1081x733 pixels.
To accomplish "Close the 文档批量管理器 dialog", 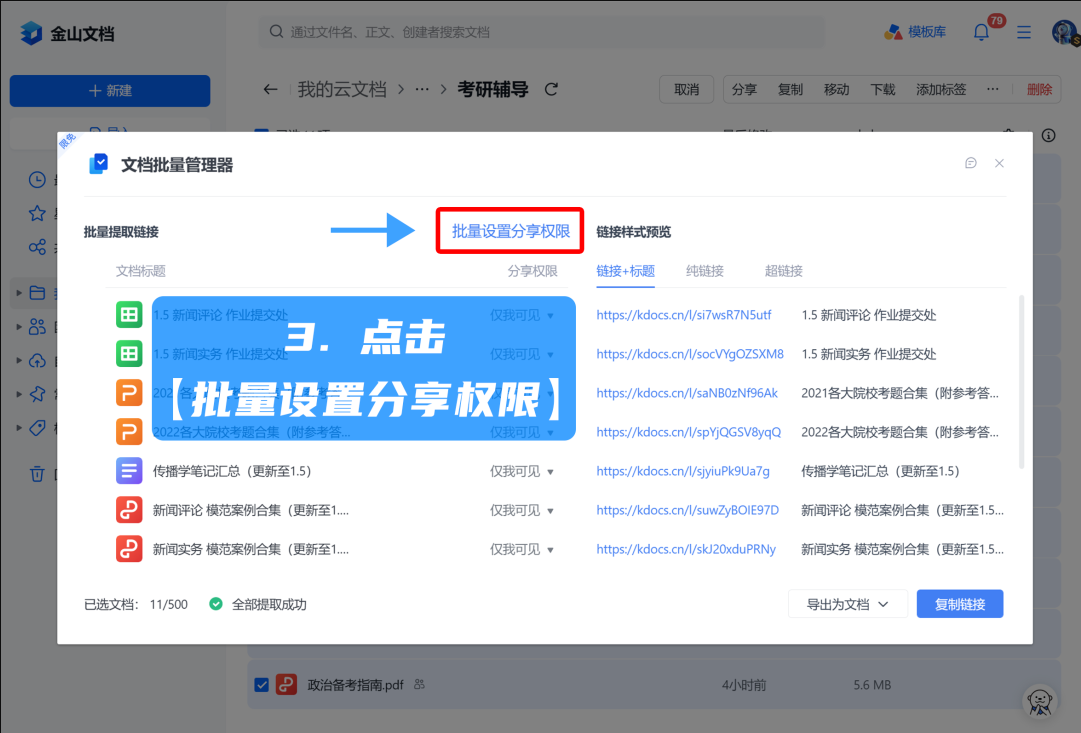I will tap(999, 163).
